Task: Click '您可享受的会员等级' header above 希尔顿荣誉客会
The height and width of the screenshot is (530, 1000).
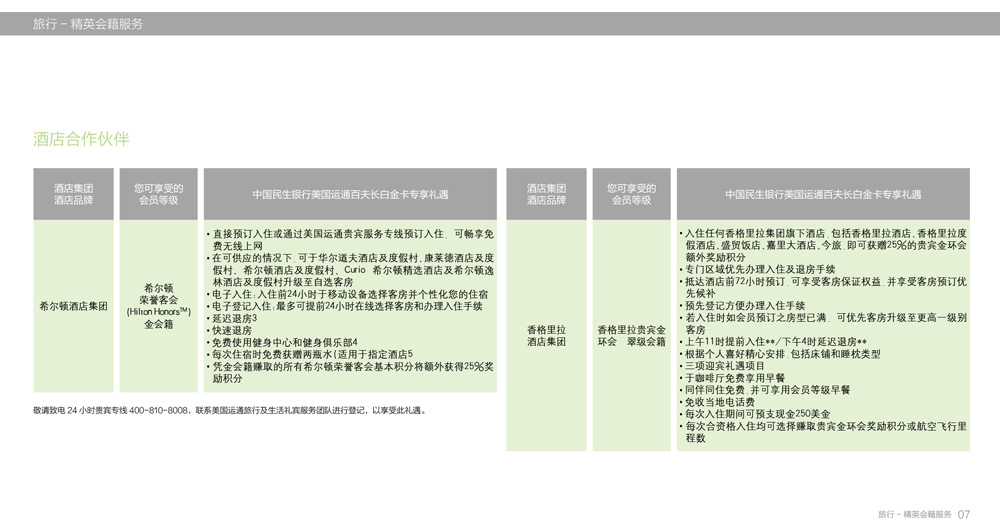Action: point(159,194)
